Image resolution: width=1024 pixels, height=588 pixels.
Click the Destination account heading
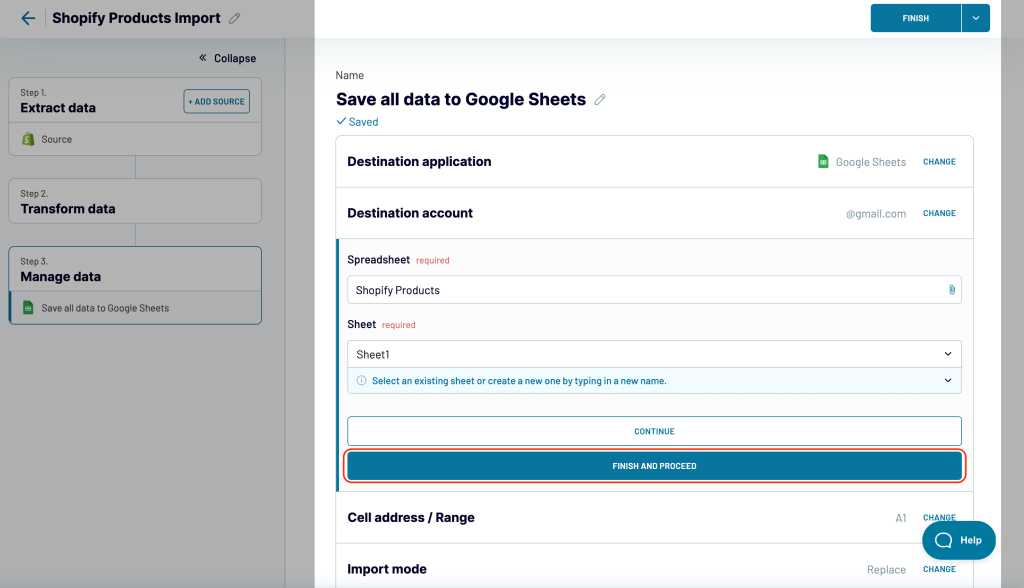pyautogui.click(x=410, y=213)
